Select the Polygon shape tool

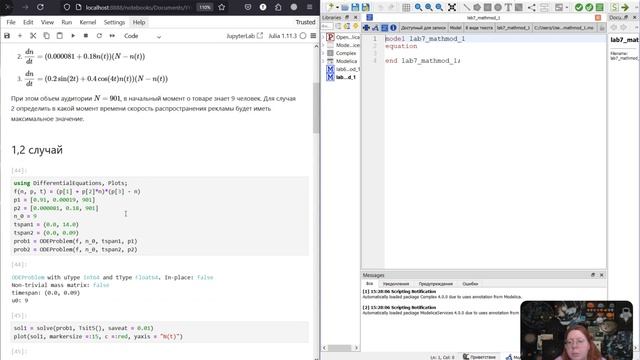(x=477, y=7)
